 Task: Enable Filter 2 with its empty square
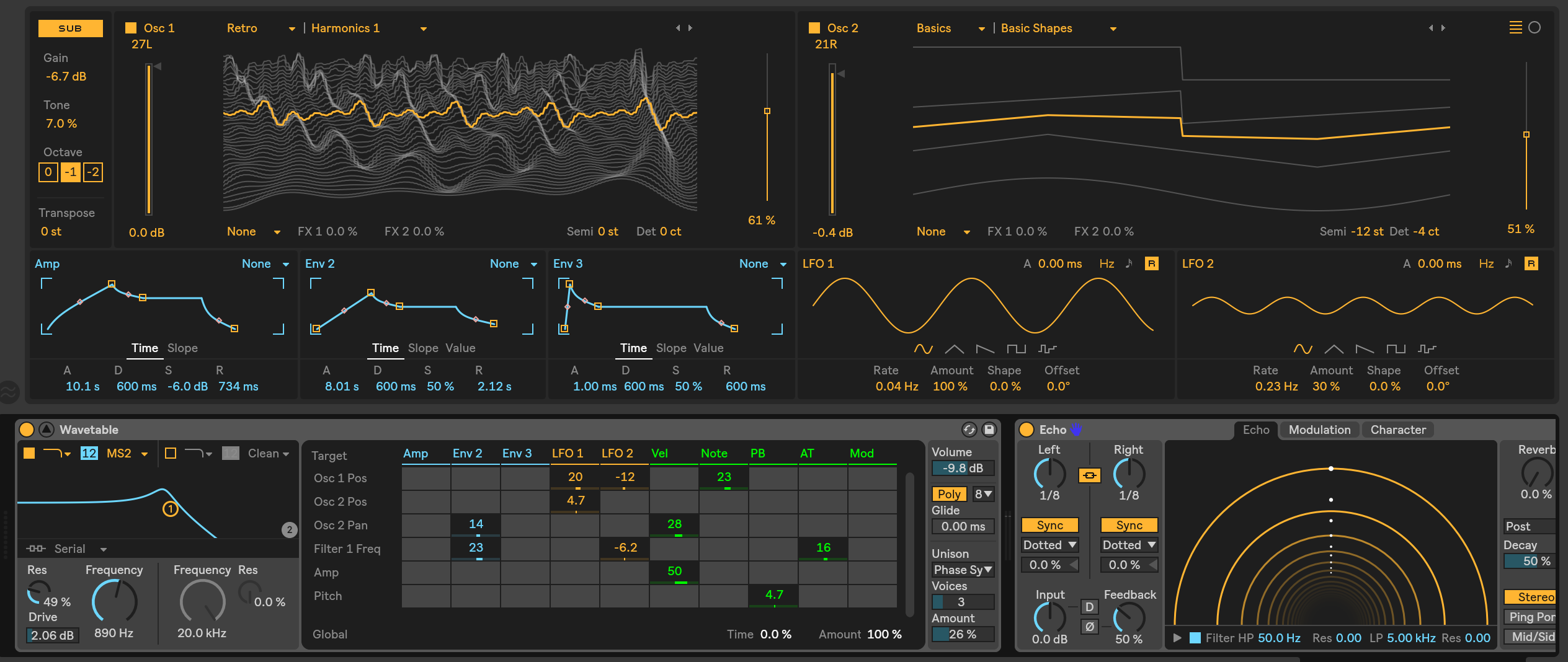[x=171, y=453]
